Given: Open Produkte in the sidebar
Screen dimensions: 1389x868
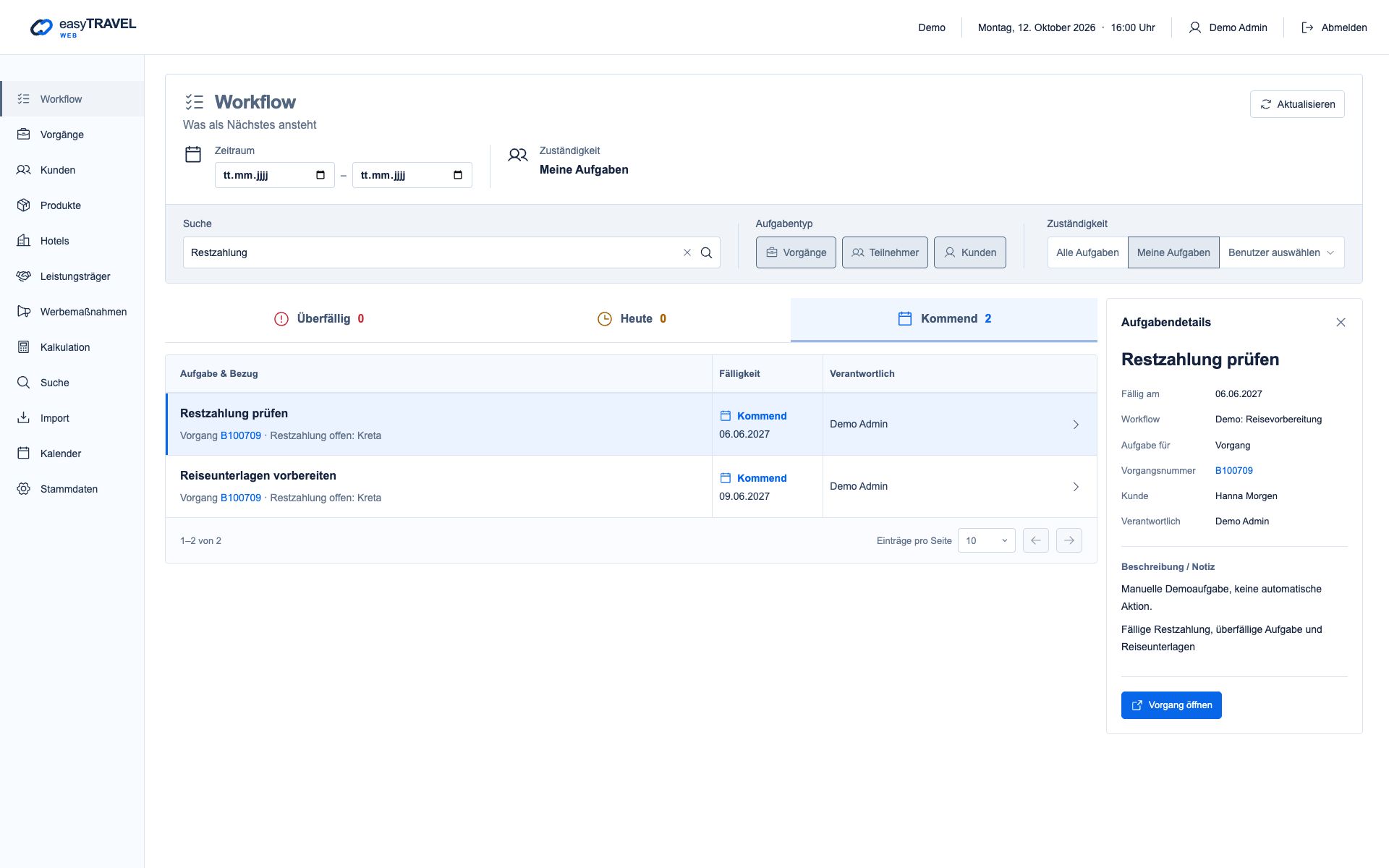Looking at the screenshot, I should (72, 205).
